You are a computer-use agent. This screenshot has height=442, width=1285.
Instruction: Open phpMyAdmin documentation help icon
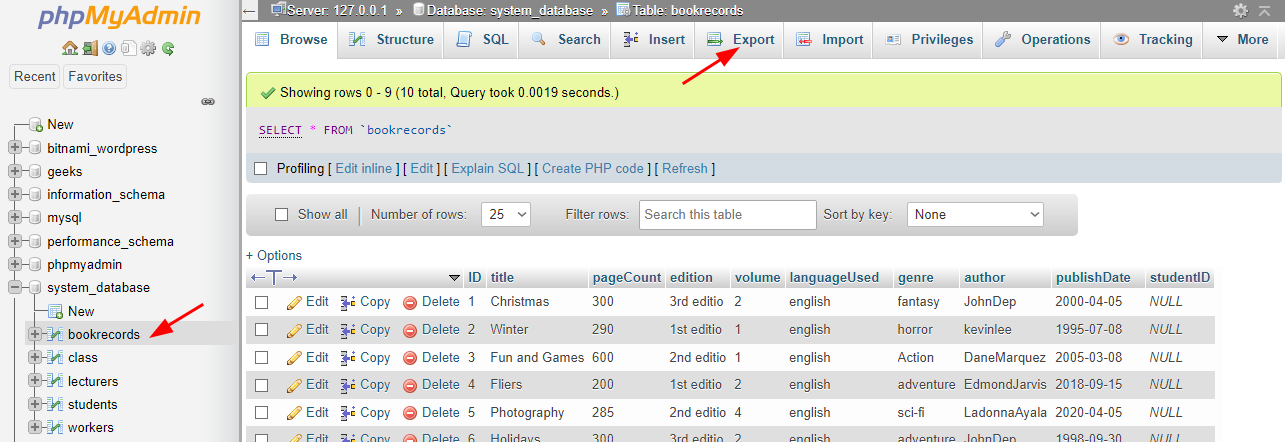pyautogui.click(x=109, y=48)
